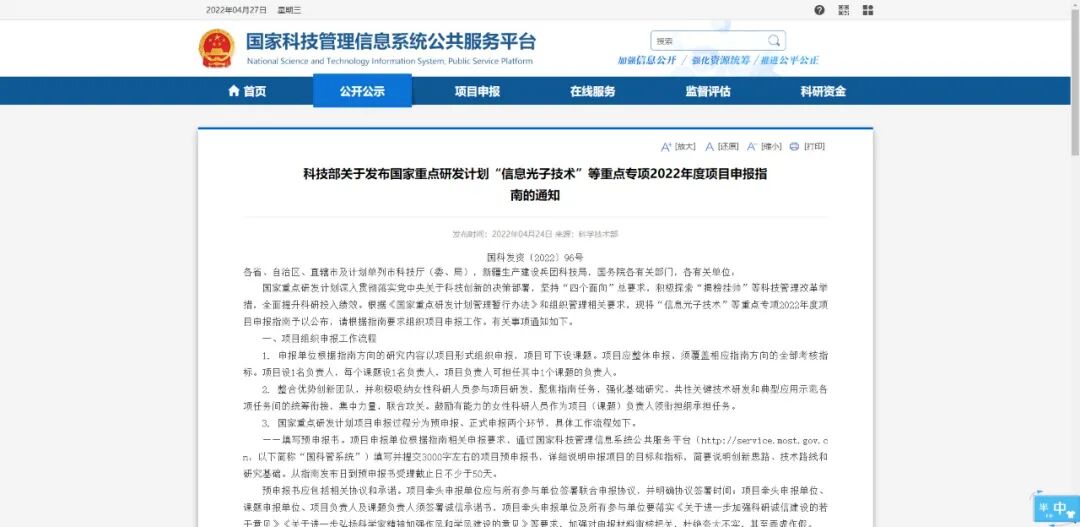This screenshot has height=527, width=1080.
Task: Click the article headline 科技部关于发布国家重点研发计划
Action: [535, 185]
